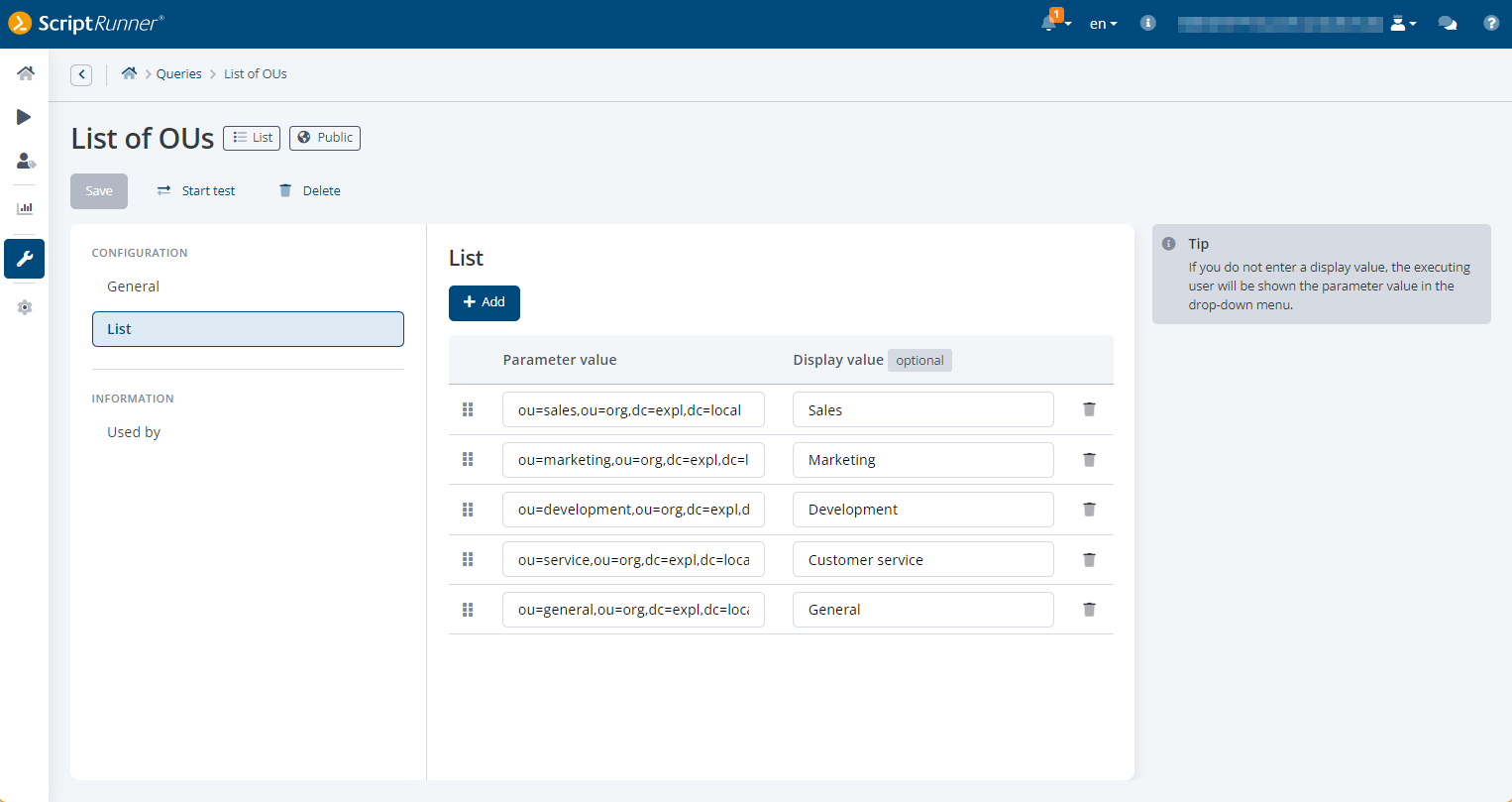Edit parameter value ou=development field
1512x802 pixels.
pyautogui.click(x=633, y=510)
